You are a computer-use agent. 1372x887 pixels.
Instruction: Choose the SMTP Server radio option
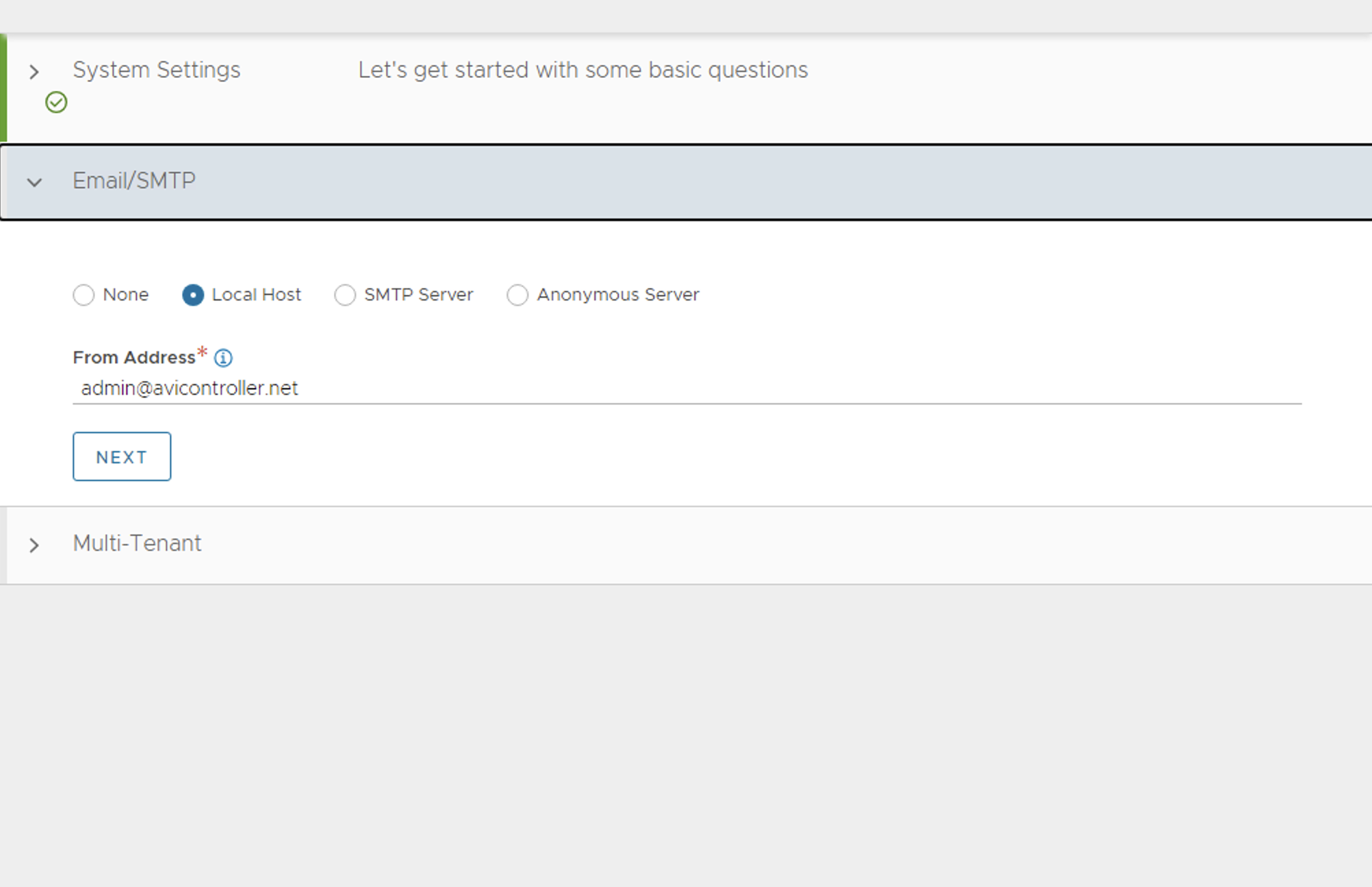[345, 295]
